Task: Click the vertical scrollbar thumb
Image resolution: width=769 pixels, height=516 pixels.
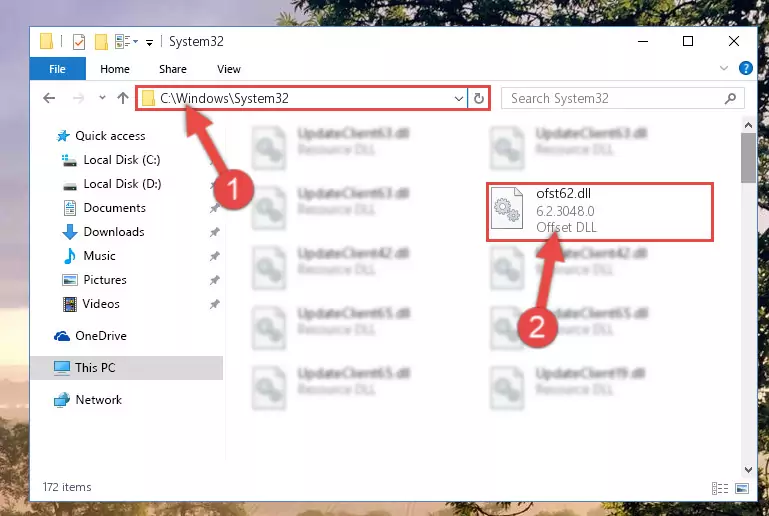Action: (x=748, y=158)
